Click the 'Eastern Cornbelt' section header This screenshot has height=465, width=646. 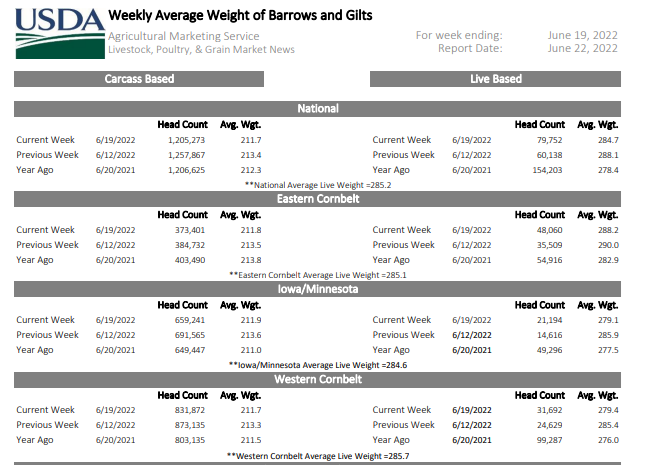[318, 199]
